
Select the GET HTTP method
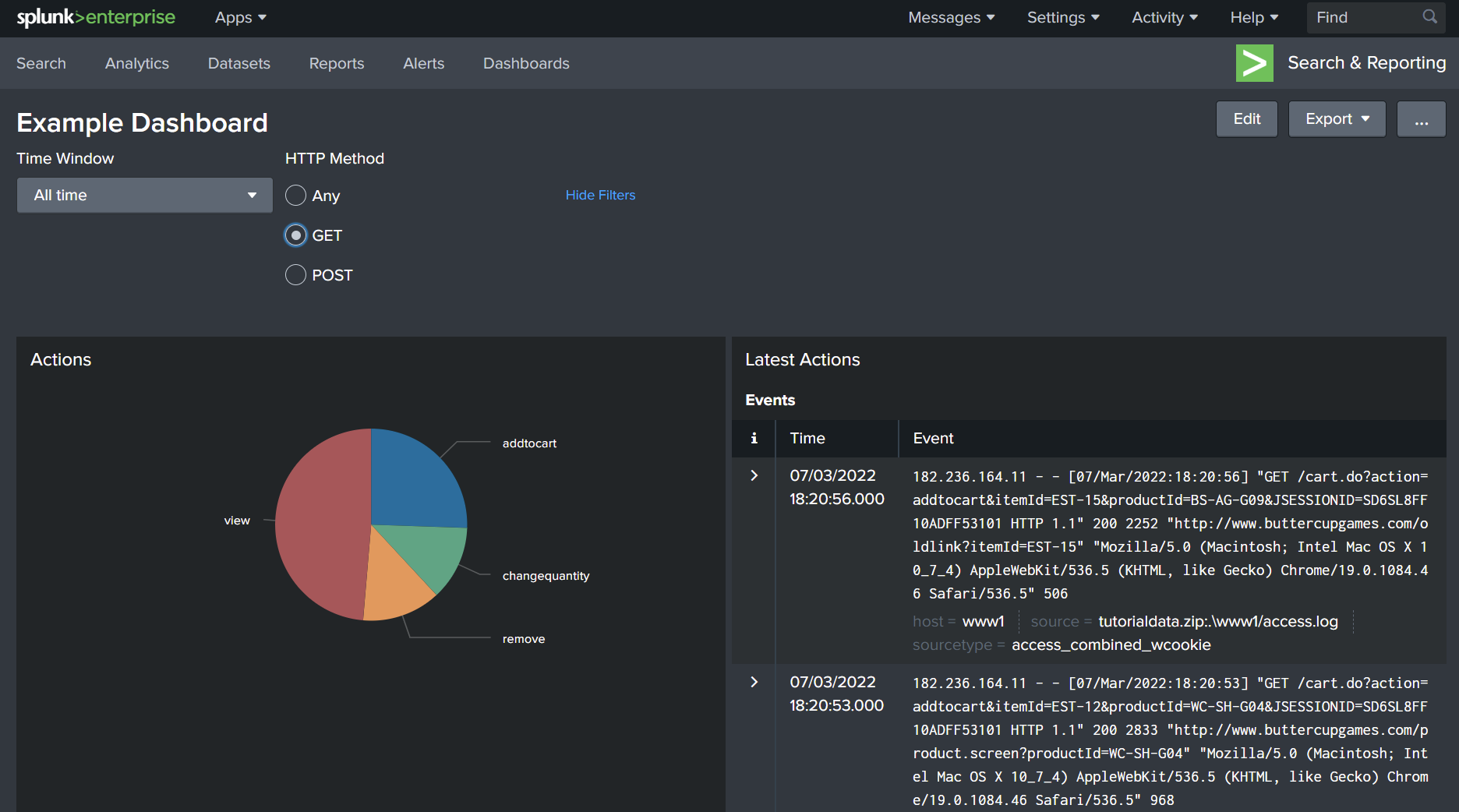pos(295,235)
